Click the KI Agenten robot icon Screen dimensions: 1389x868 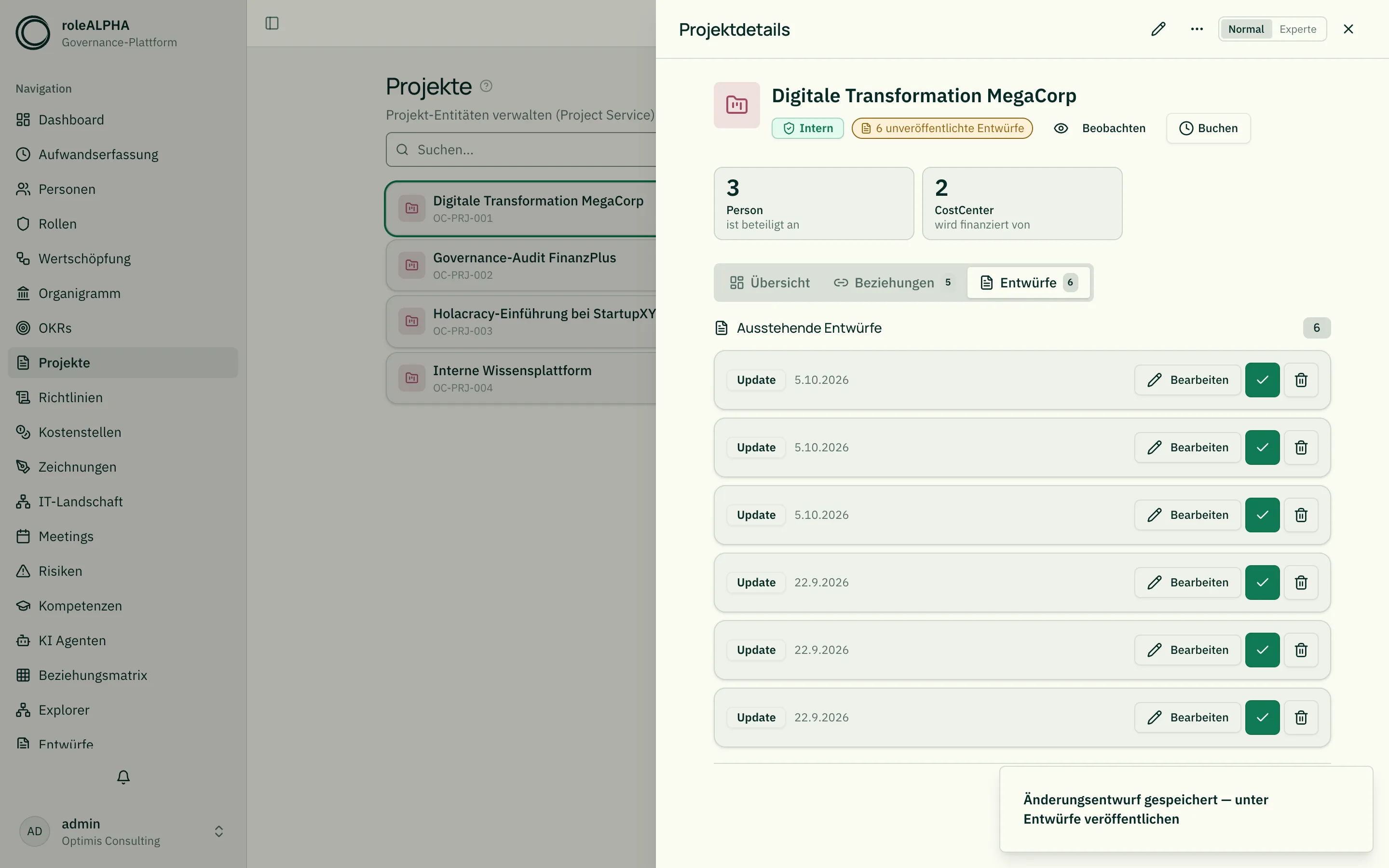[23, 641]
